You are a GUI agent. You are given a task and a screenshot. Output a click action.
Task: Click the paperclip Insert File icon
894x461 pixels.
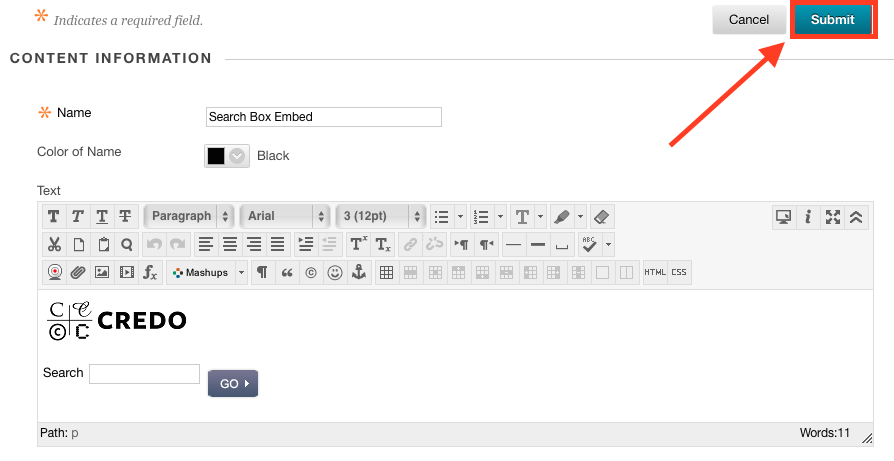point(78,272)
